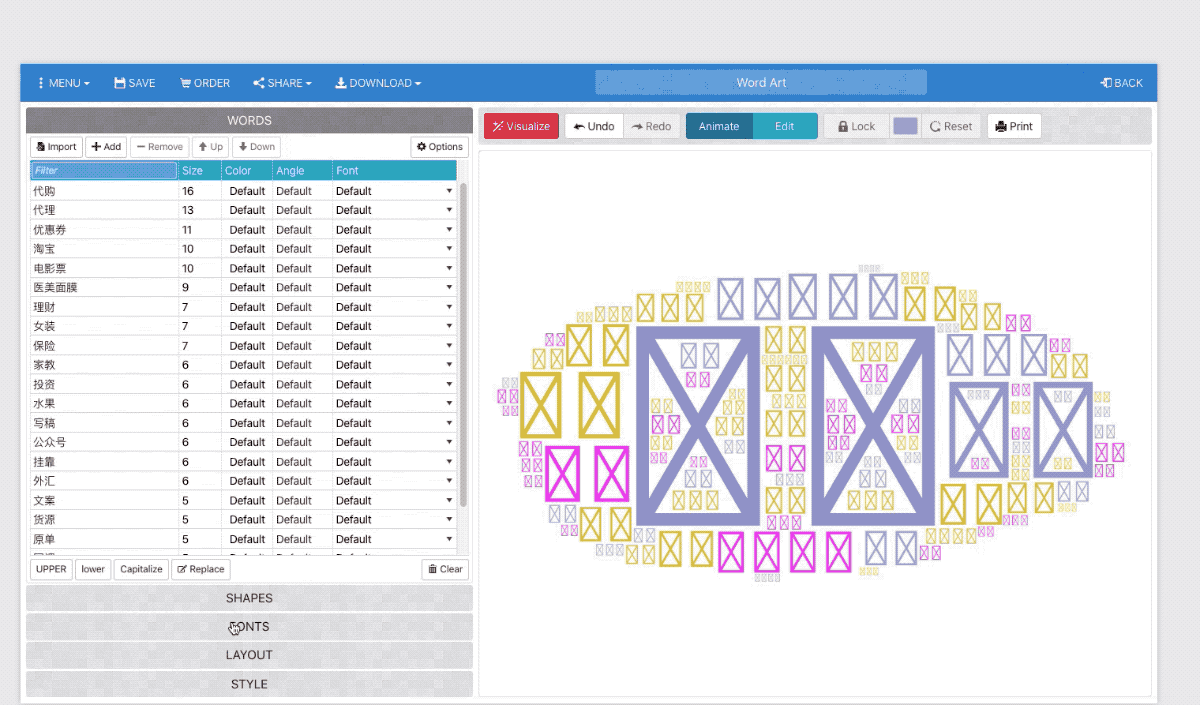This screenshot has height=705, width=1200.
Task: Click the Lock padlock button
Action: tap(856, 126)
